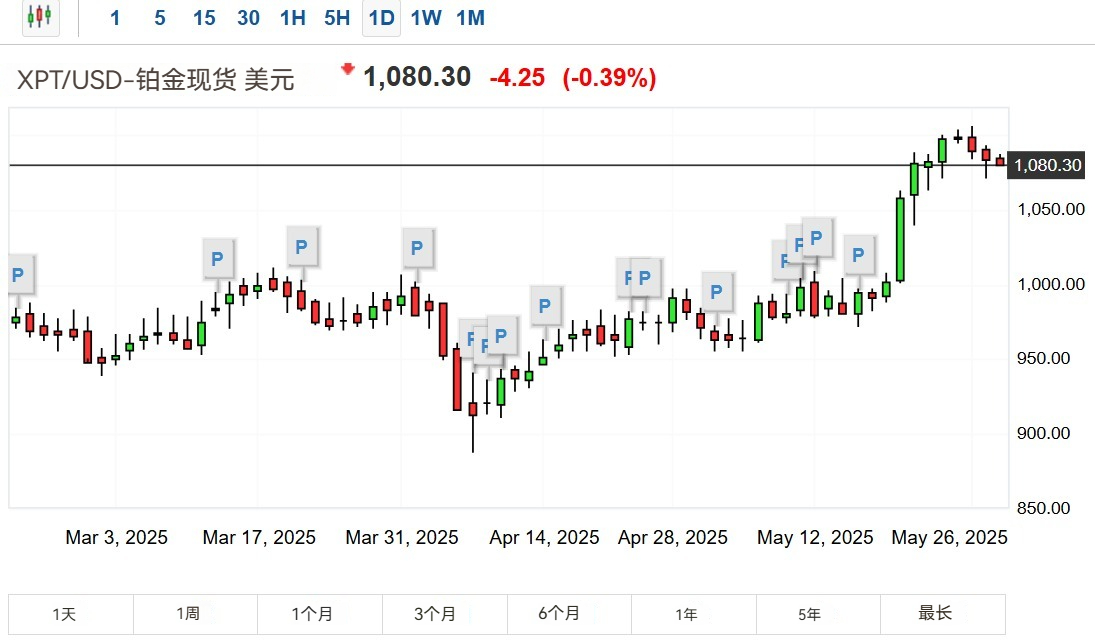Switch to the 1W interval
The height and width of the screenshot is (642, 1095).
[426, 18]
